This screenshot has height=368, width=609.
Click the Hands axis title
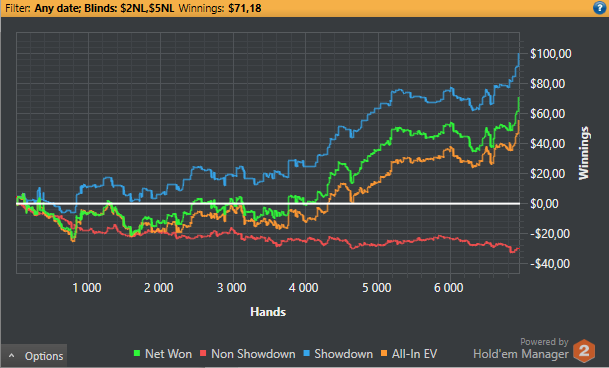[x=268, y=312]
